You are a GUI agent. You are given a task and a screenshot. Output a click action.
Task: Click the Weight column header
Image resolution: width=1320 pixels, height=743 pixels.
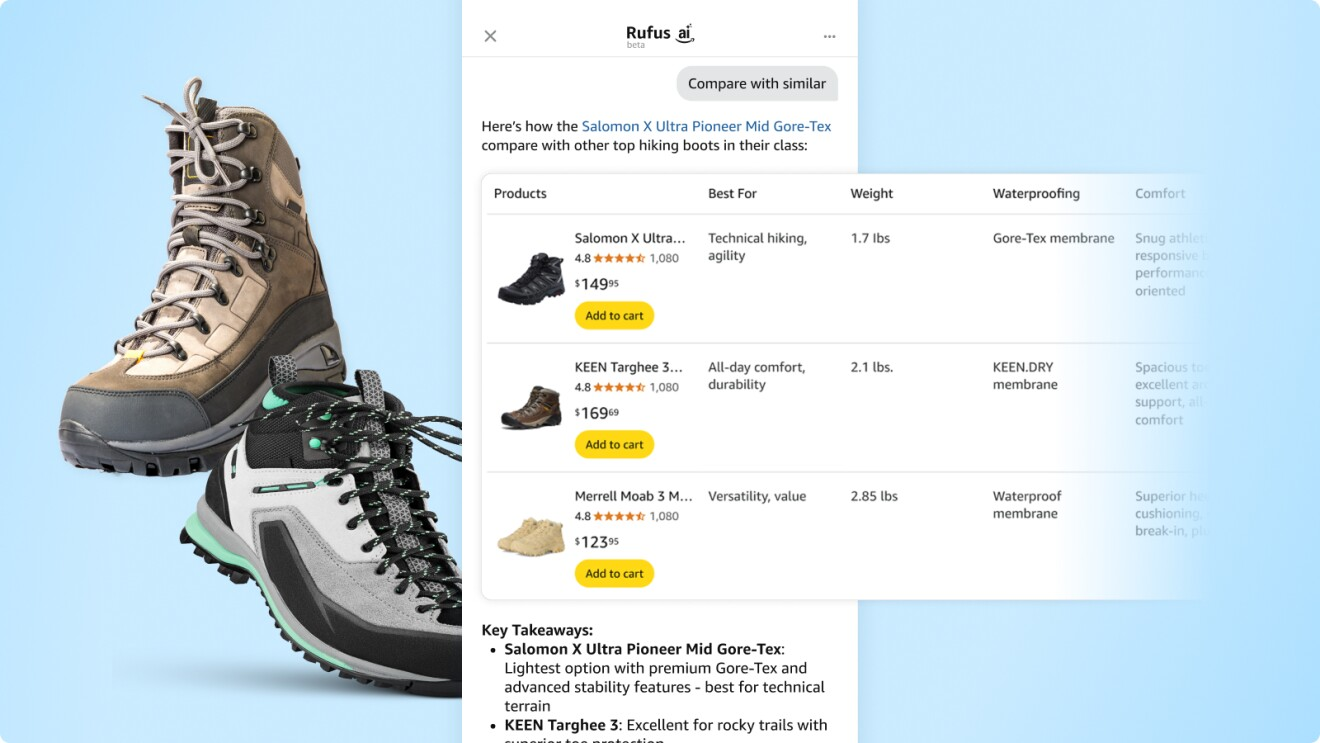(872, 194)
